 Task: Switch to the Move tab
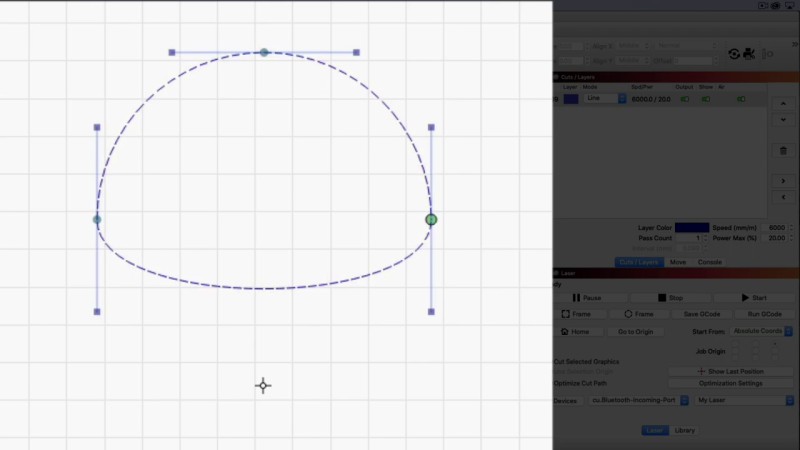tap(678, 262)
